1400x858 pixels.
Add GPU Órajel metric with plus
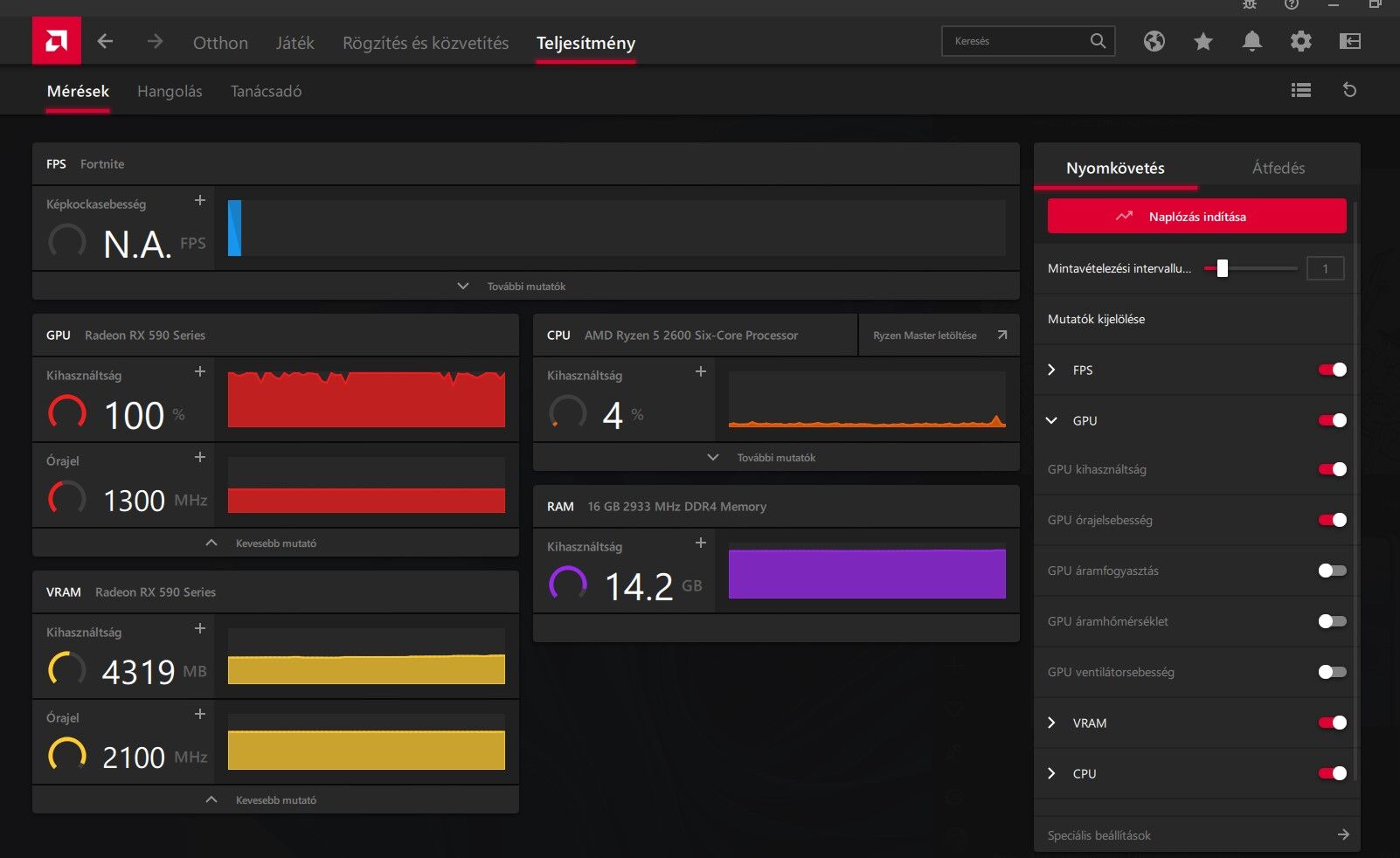[200, 457]
